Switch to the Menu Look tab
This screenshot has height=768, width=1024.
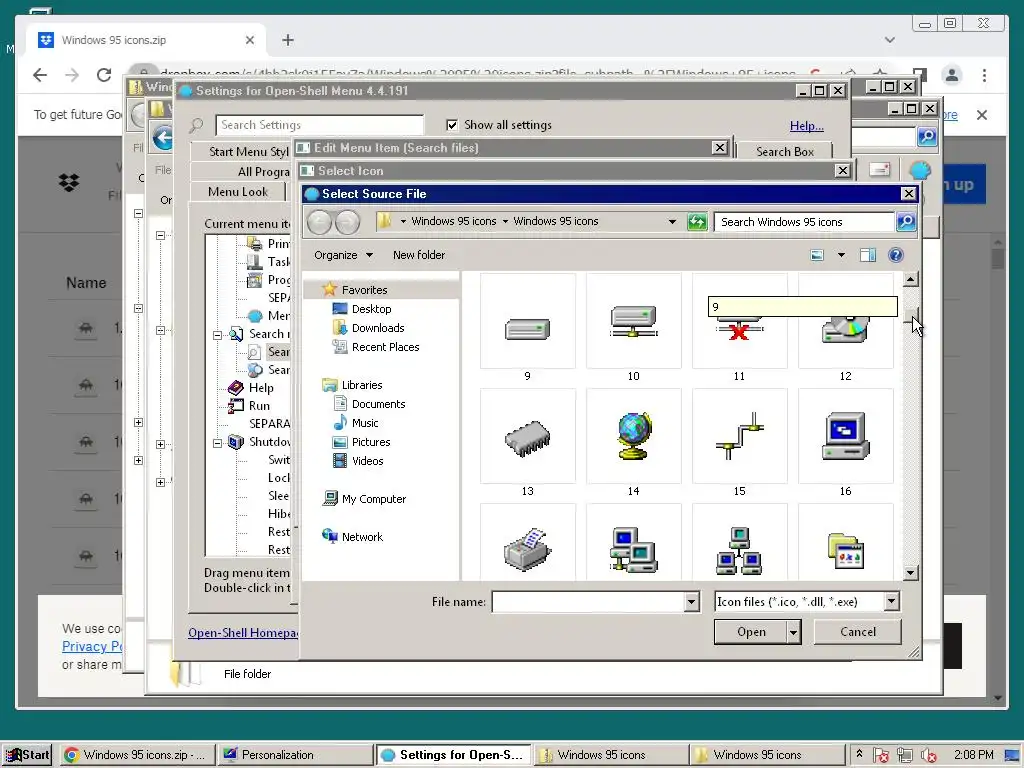[238, 191]
